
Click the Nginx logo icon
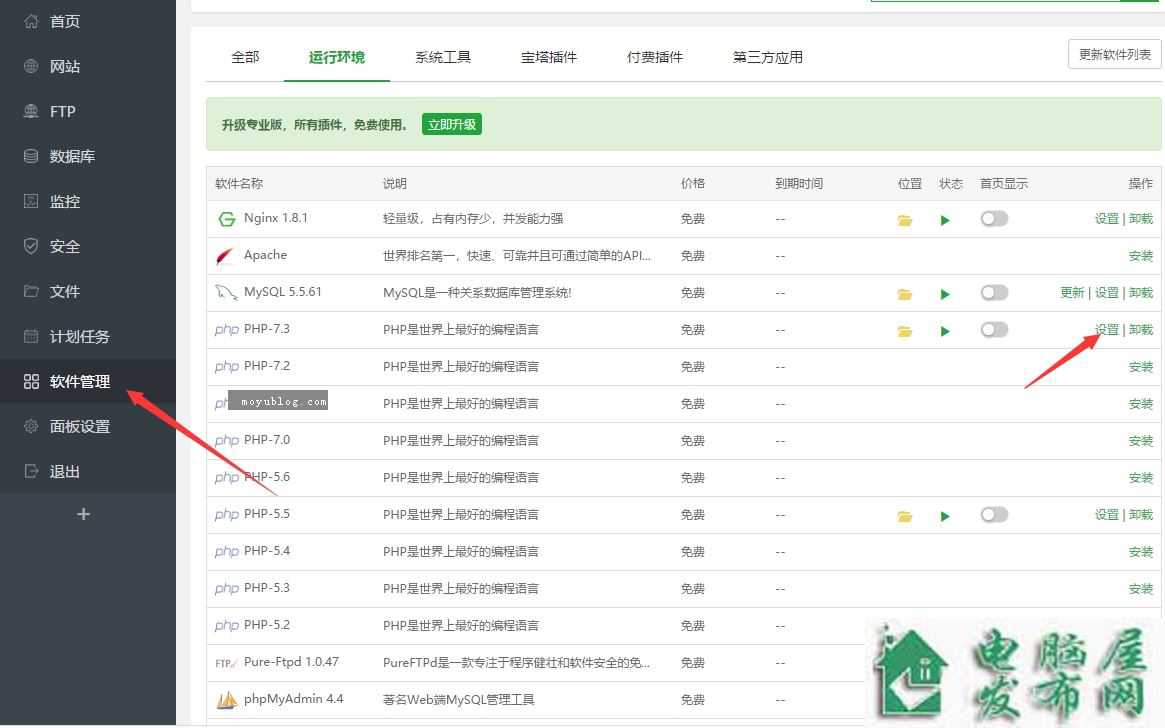click(226, 219)
